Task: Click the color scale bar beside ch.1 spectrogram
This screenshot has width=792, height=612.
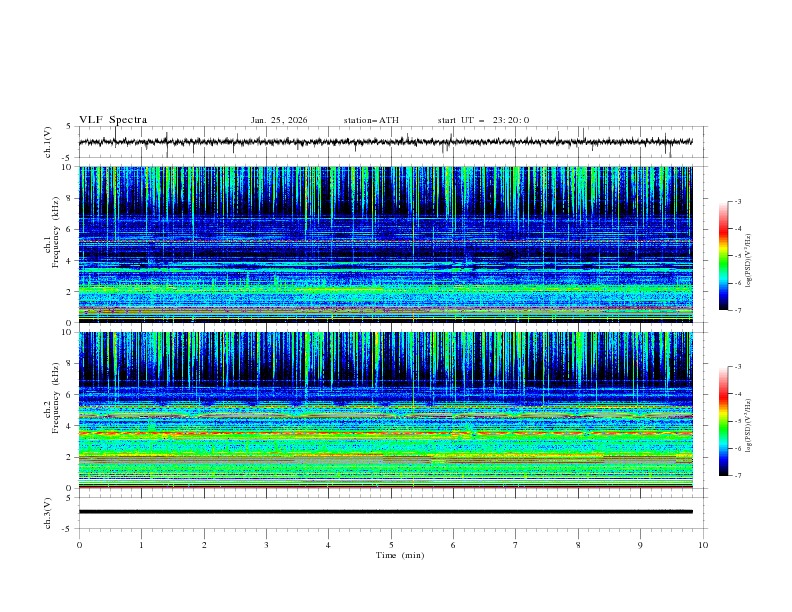Action: point(724,256)
